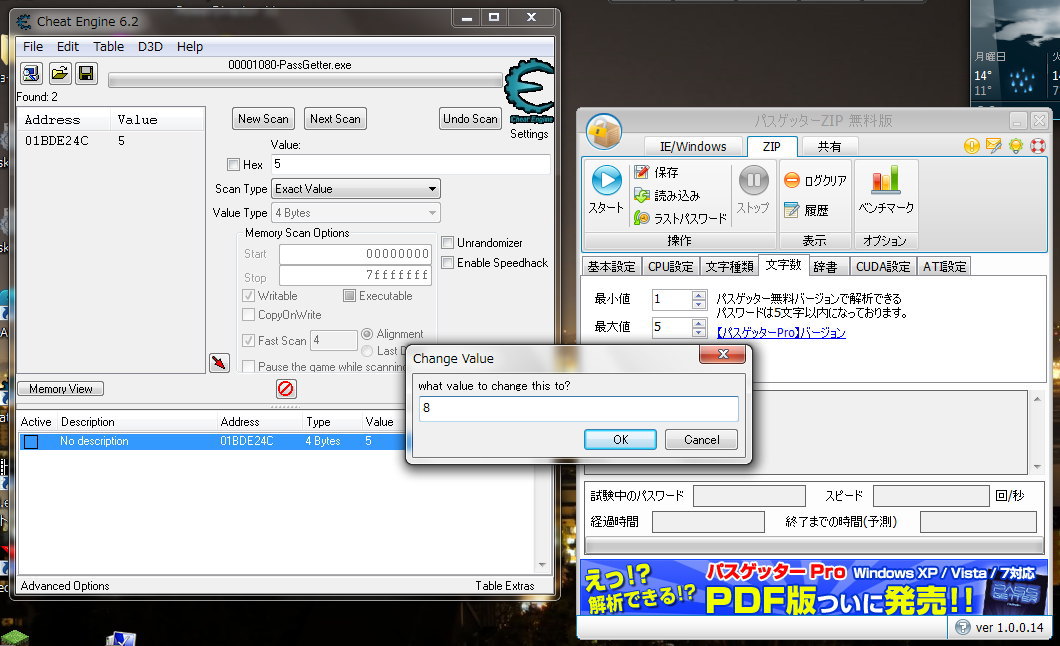
Task: Click the weather gadget rain icon
Action: coord(1022,80)
